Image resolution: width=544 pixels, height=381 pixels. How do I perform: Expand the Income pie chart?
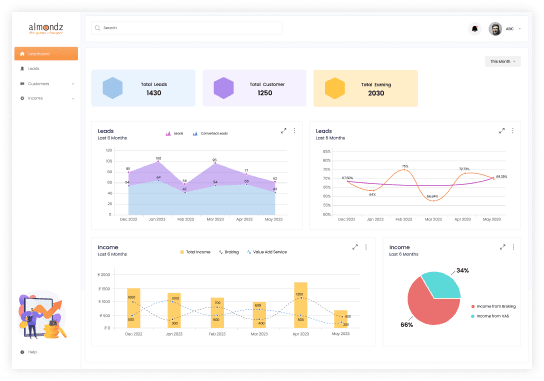[x=502, y=247]
